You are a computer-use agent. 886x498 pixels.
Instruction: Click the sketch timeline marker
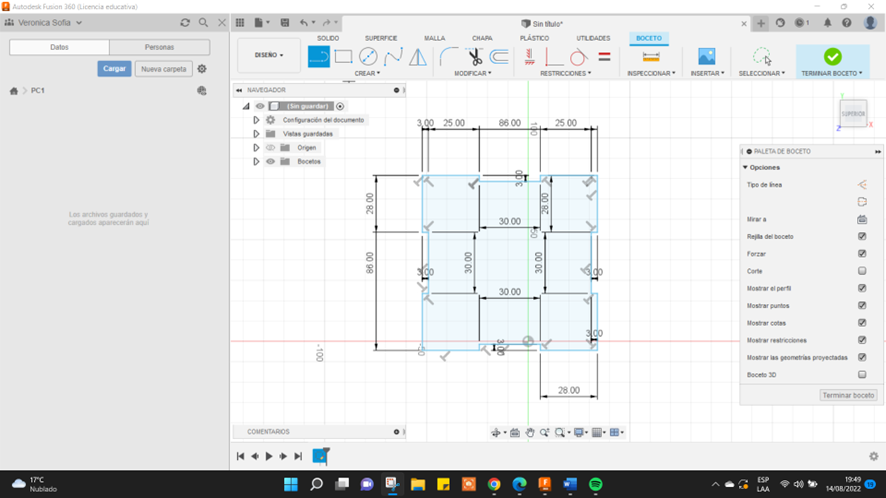click(320, 456)
